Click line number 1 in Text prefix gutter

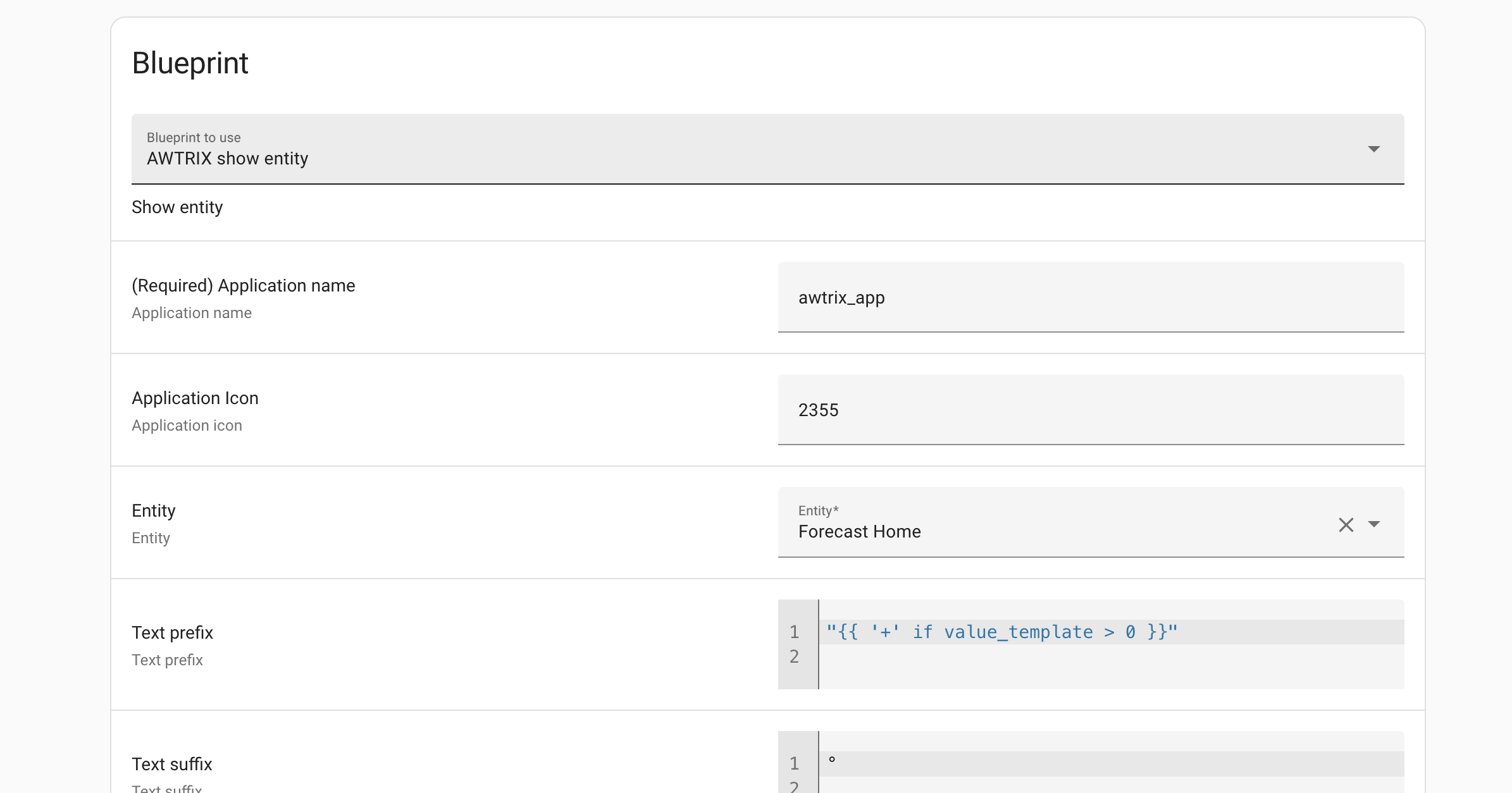[x=795, y=632]
